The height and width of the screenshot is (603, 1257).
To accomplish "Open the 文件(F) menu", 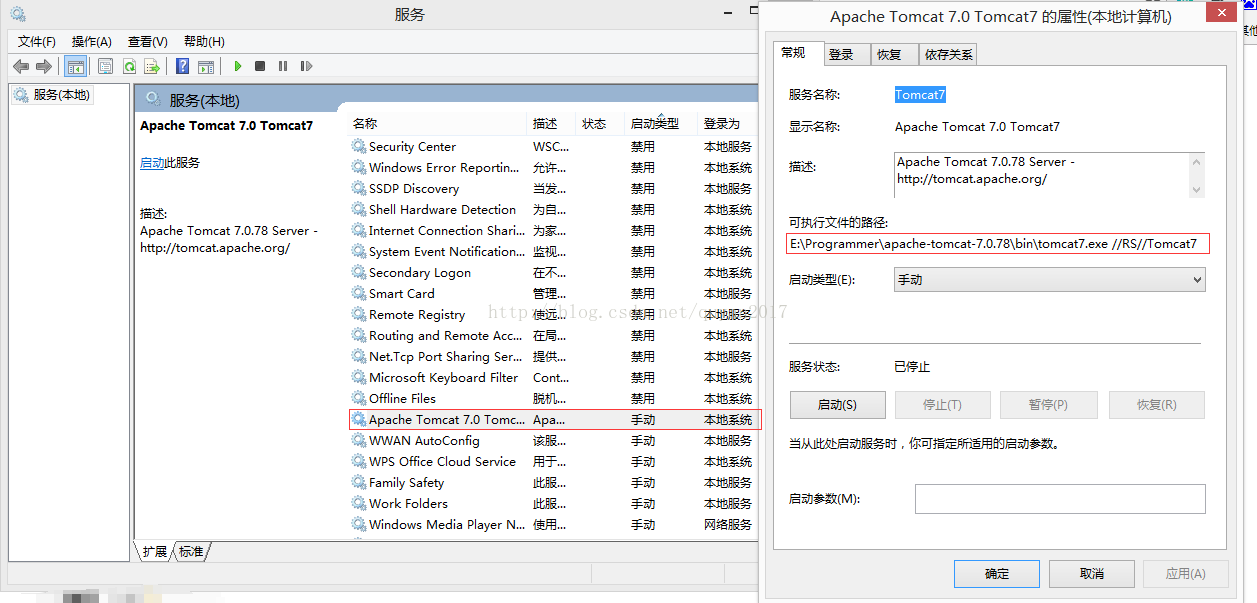I will (x=37, y=41).
